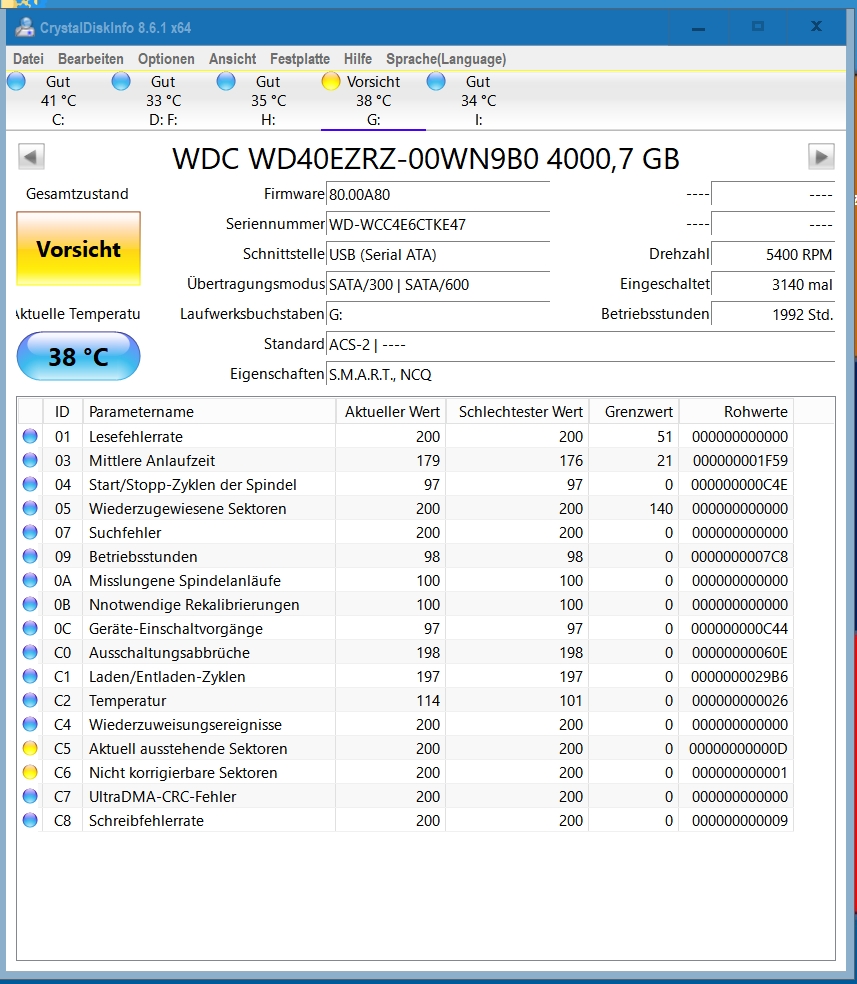Click status dot of Ausschaltungsabbrüche row
Image resolution: width=857 pixels, height=984 pixels.
click(29, 652)
